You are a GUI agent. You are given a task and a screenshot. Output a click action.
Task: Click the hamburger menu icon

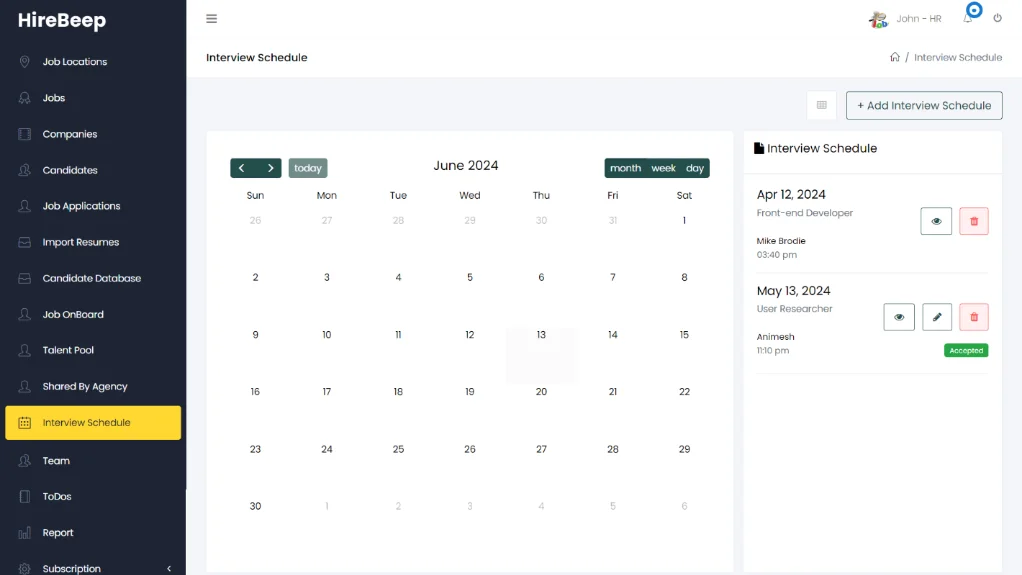click(211, 19)
